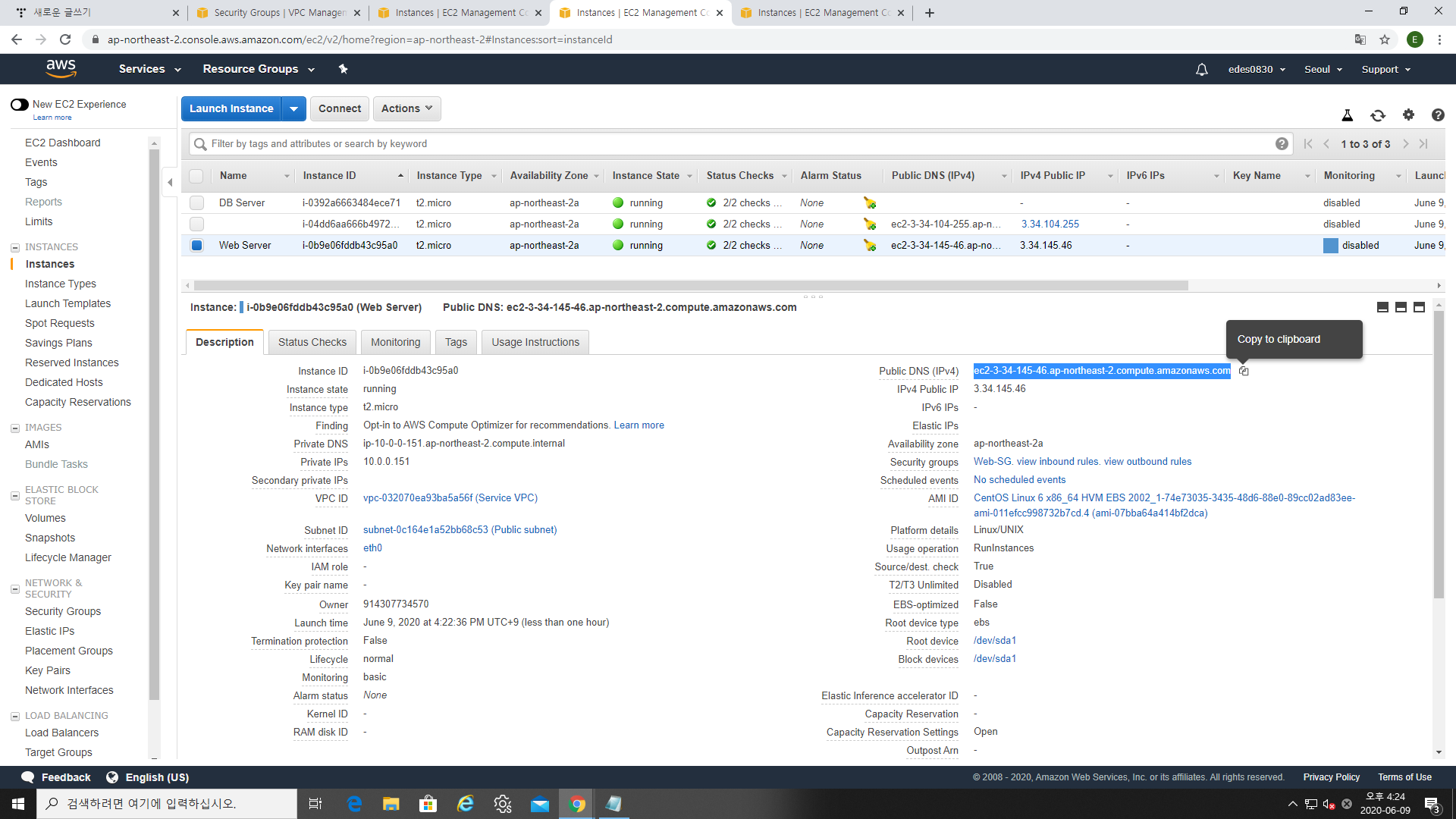The height and width of the screenshot is (819, 1456).
Task: Collapse the IMAGES sidebar section
Action: (x=15, y=428)
